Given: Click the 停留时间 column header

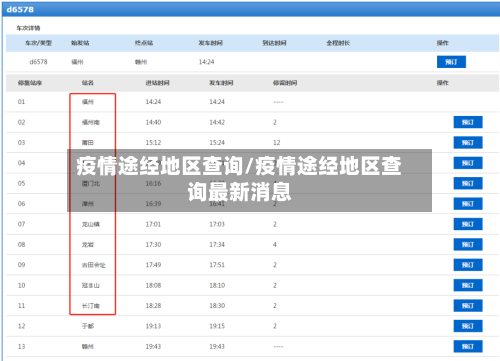Looking at the screenshot, I should coord(285,83).
